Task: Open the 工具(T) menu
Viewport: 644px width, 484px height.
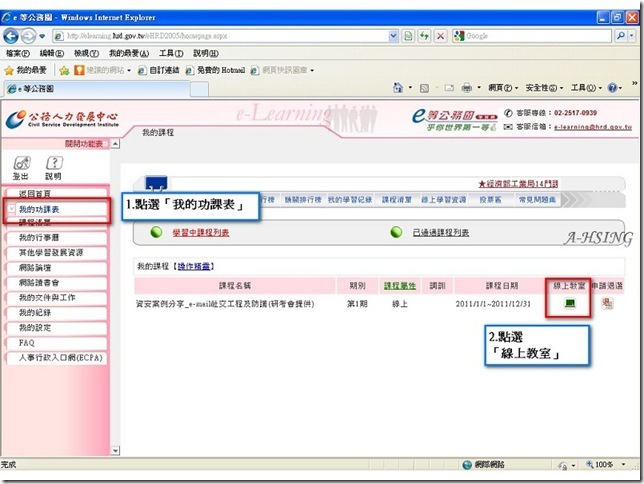Action: pyautogui.click(x=171, y=53)
